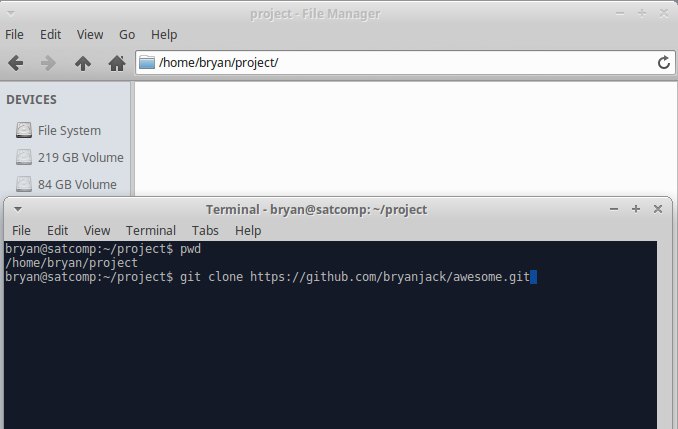Open the Terminal's Edit menu
Screen dimensions: 678x429
pos(58,231)
